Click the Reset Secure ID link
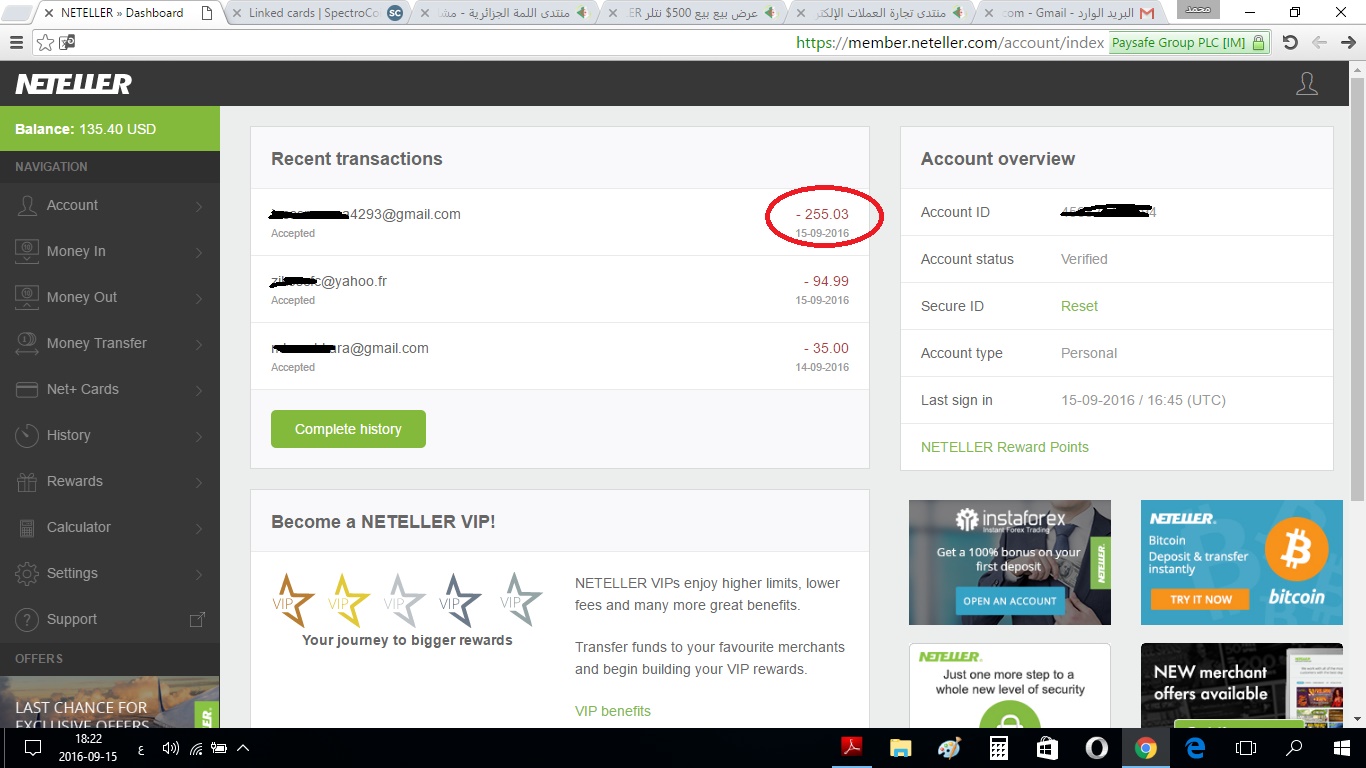 1079,306
